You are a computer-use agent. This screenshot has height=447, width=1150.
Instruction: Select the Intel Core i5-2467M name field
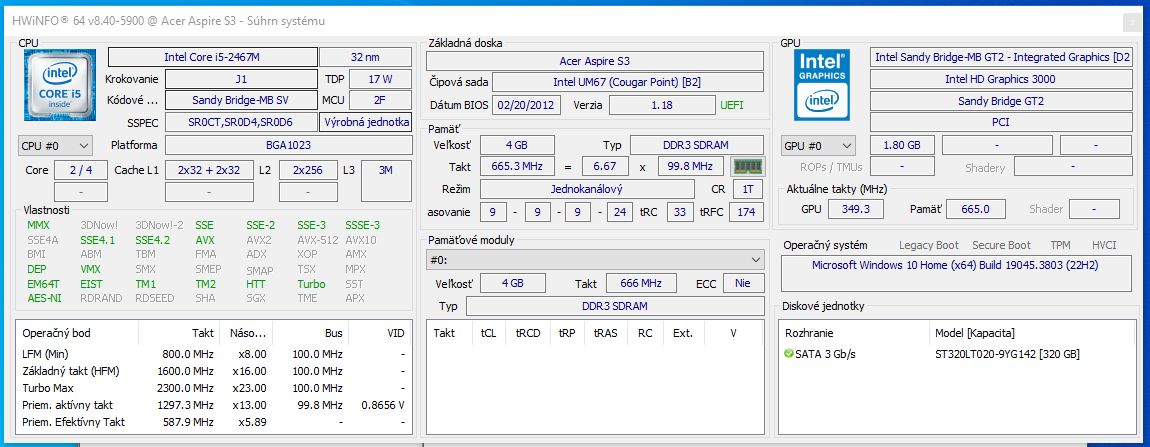tap(213, 57)
